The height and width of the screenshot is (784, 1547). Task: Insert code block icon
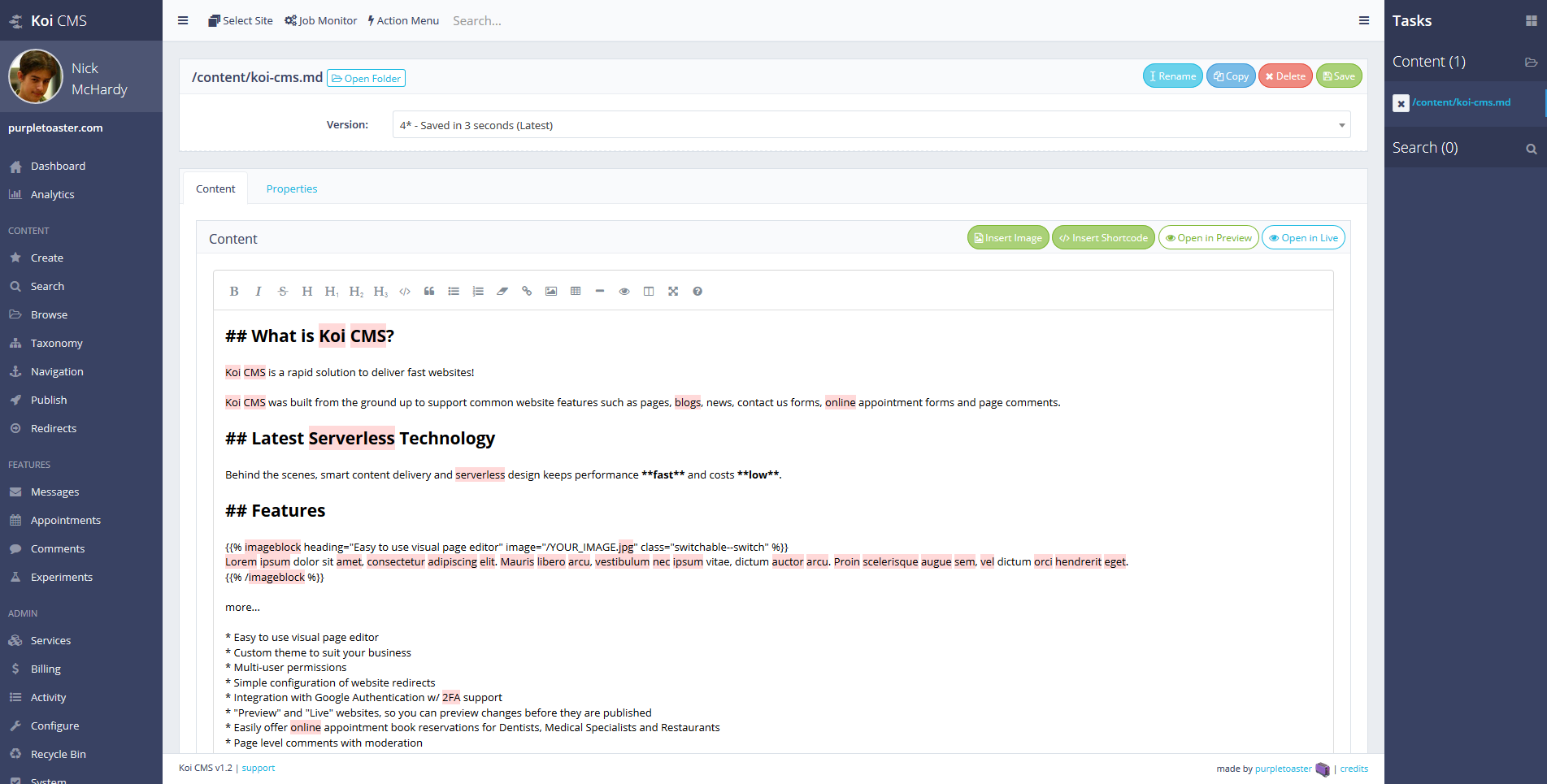405,291
